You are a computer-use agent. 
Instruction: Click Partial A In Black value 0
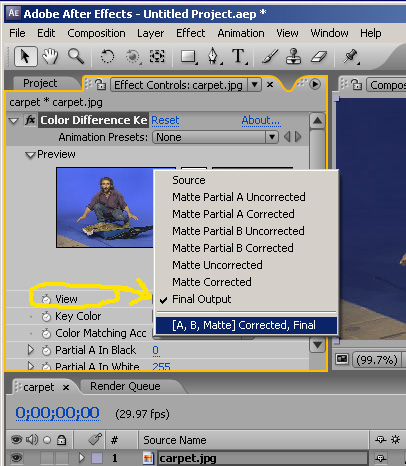tap(155, 350)
